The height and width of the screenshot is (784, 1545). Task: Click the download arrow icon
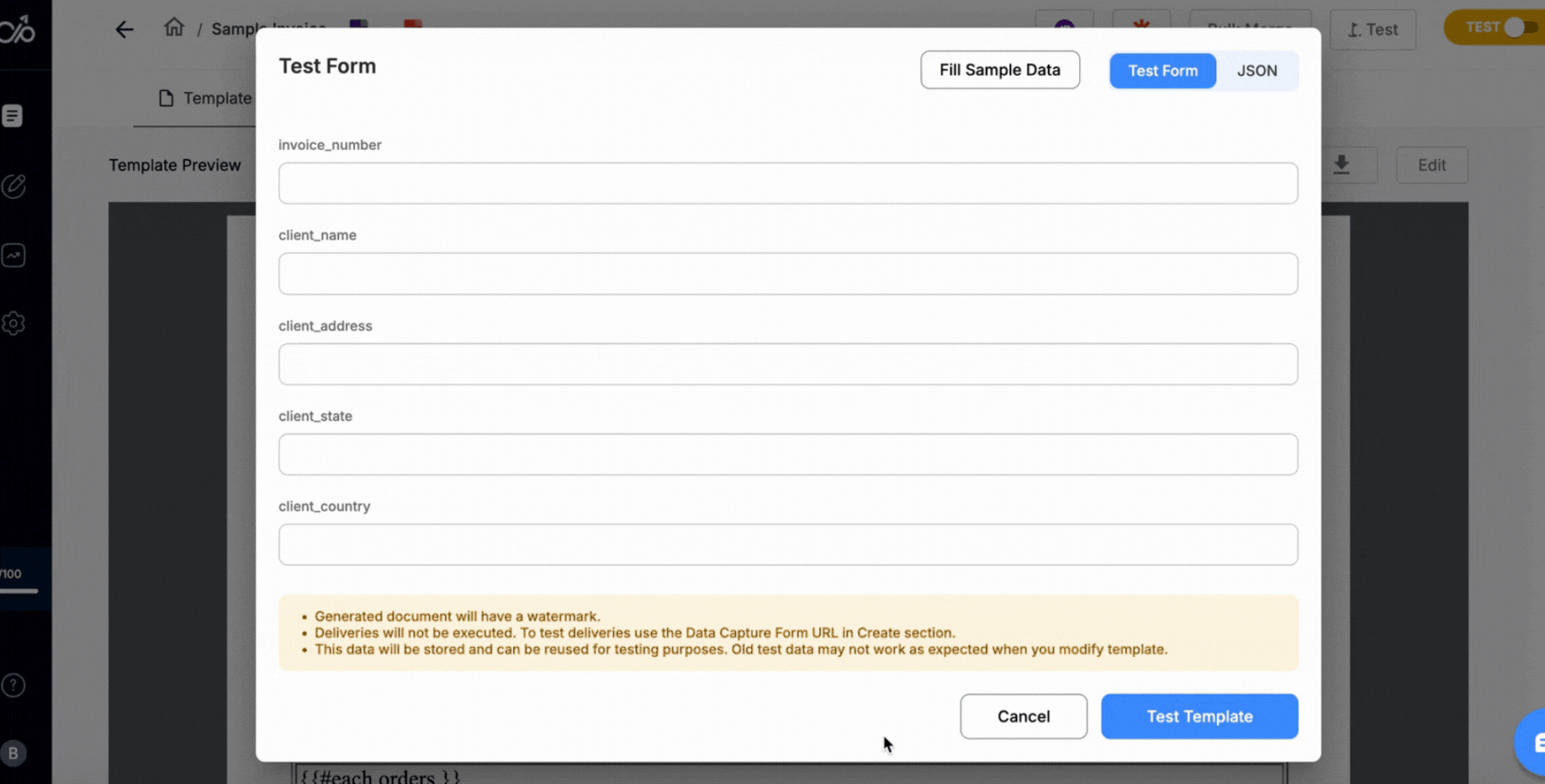point(1341,165)
